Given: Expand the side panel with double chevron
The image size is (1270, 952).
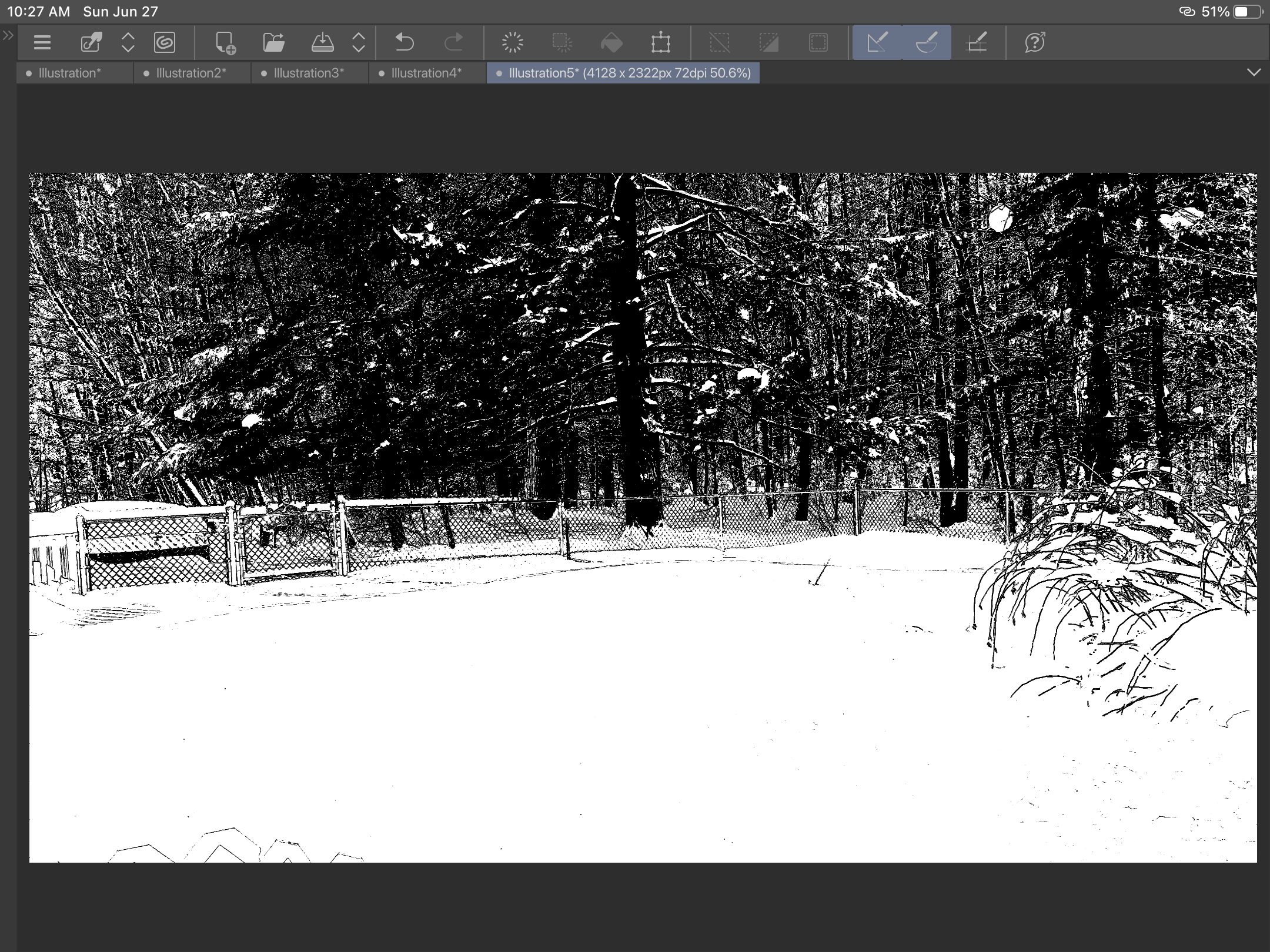Looking at the screenshot, I should coord(8,35).
